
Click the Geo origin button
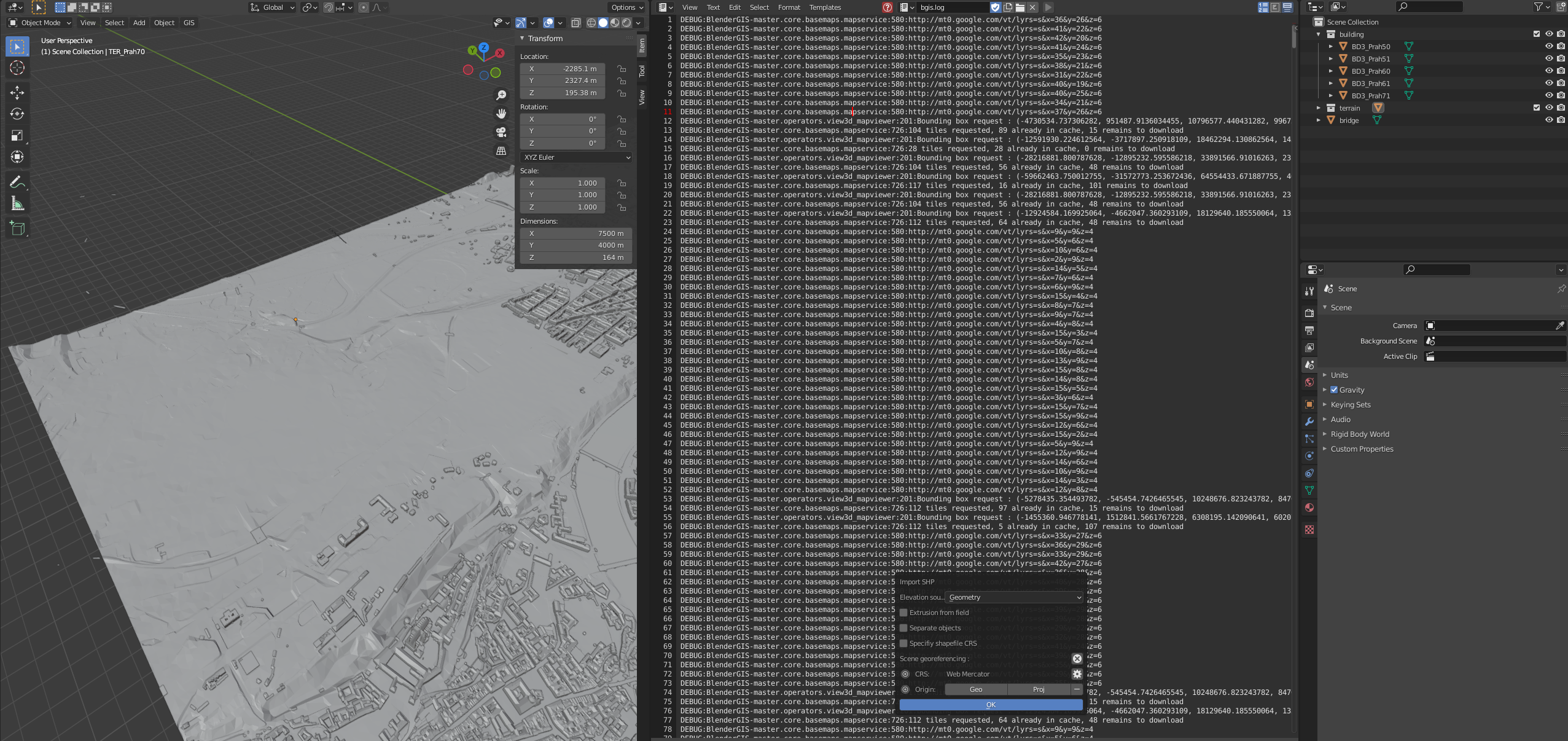click(976, 689)
